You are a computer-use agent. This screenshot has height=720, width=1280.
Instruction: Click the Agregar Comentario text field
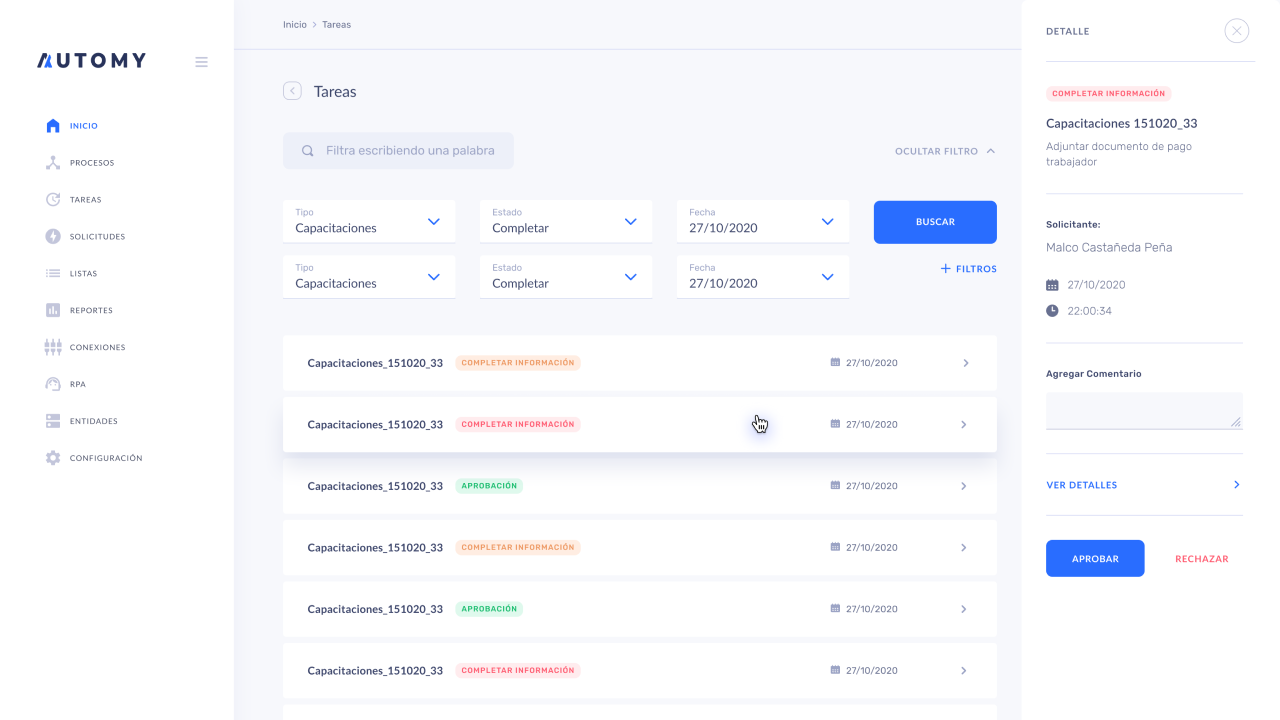pyautogui.click(x=1143, y=410)
